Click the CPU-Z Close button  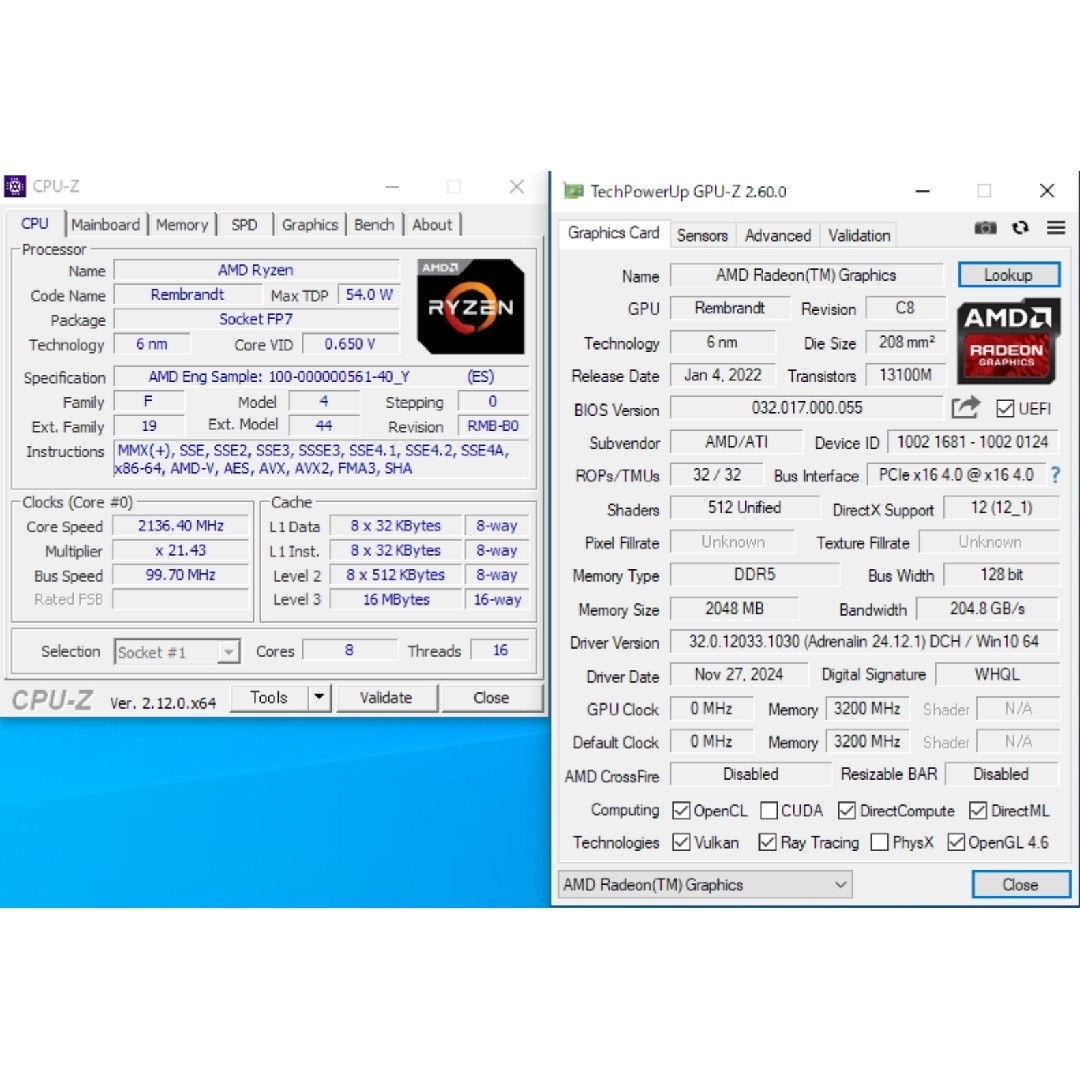pos(491,697)
